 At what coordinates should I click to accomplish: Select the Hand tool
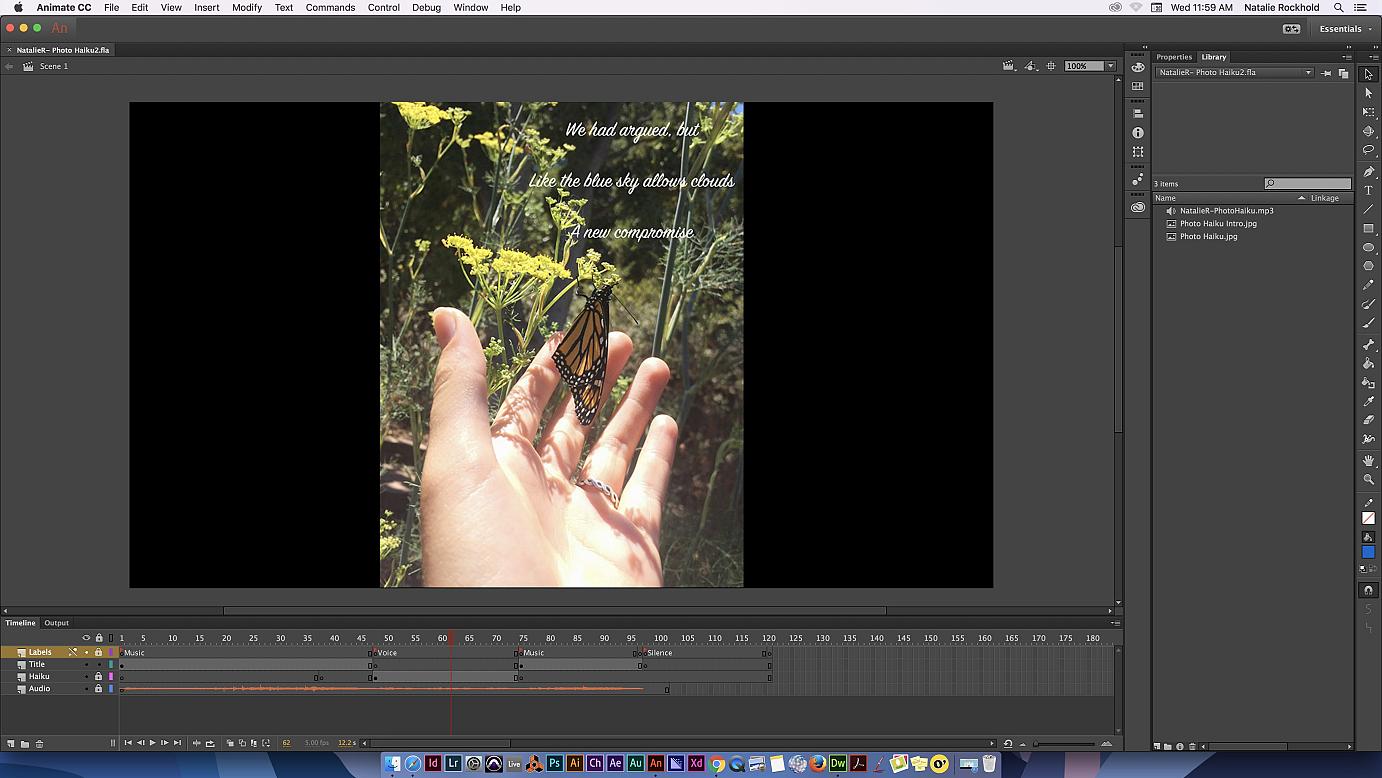pos(1368,461)
